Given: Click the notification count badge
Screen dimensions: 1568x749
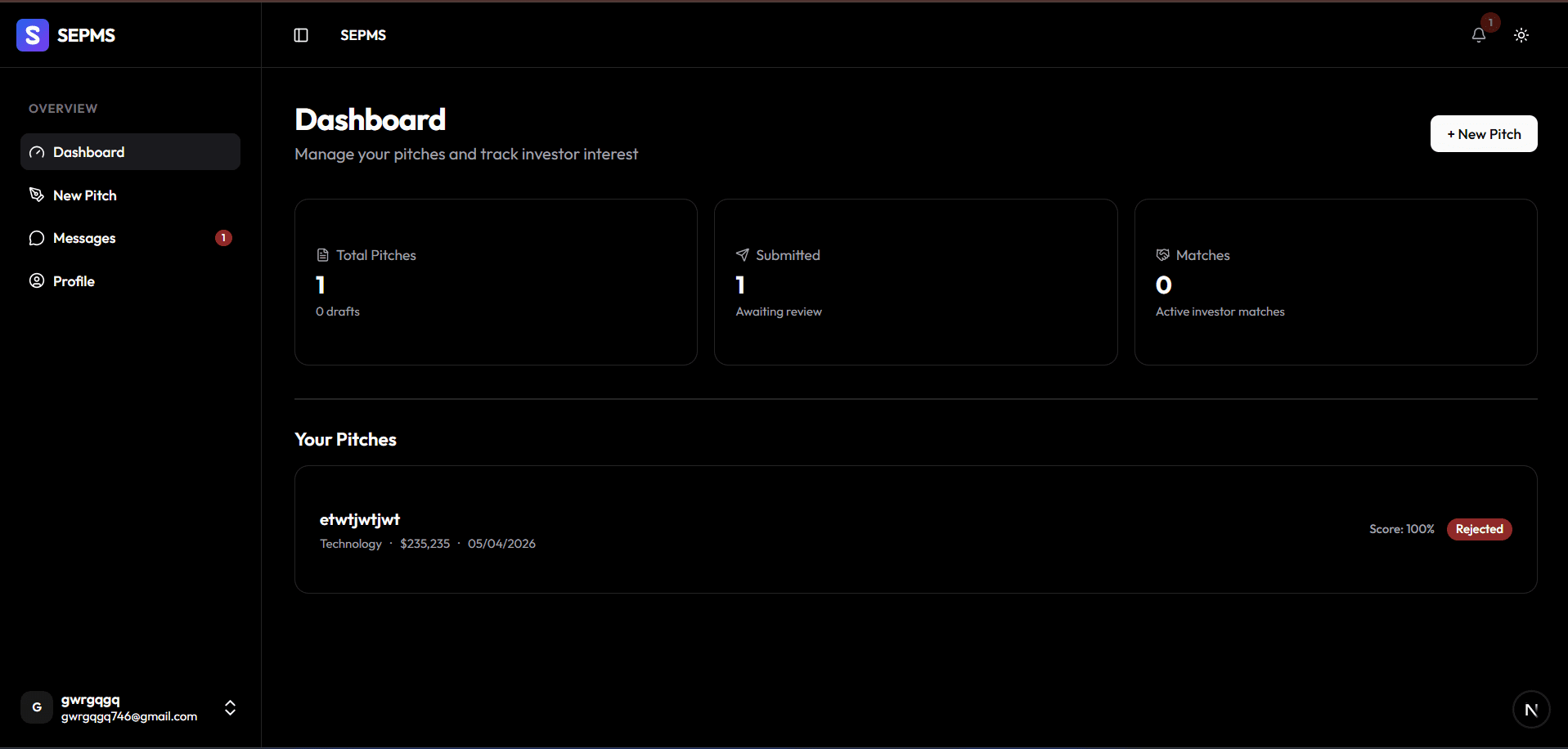Looking at the screenshot, I should [x=1490, y=23].
